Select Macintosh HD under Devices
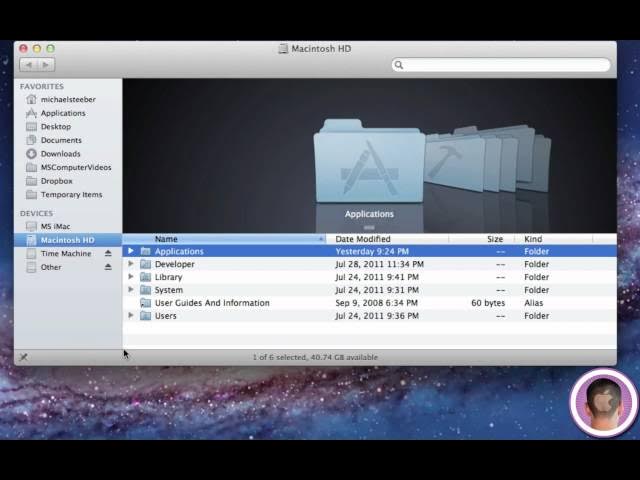The image size is (640, 480). [x=68, y=240]
